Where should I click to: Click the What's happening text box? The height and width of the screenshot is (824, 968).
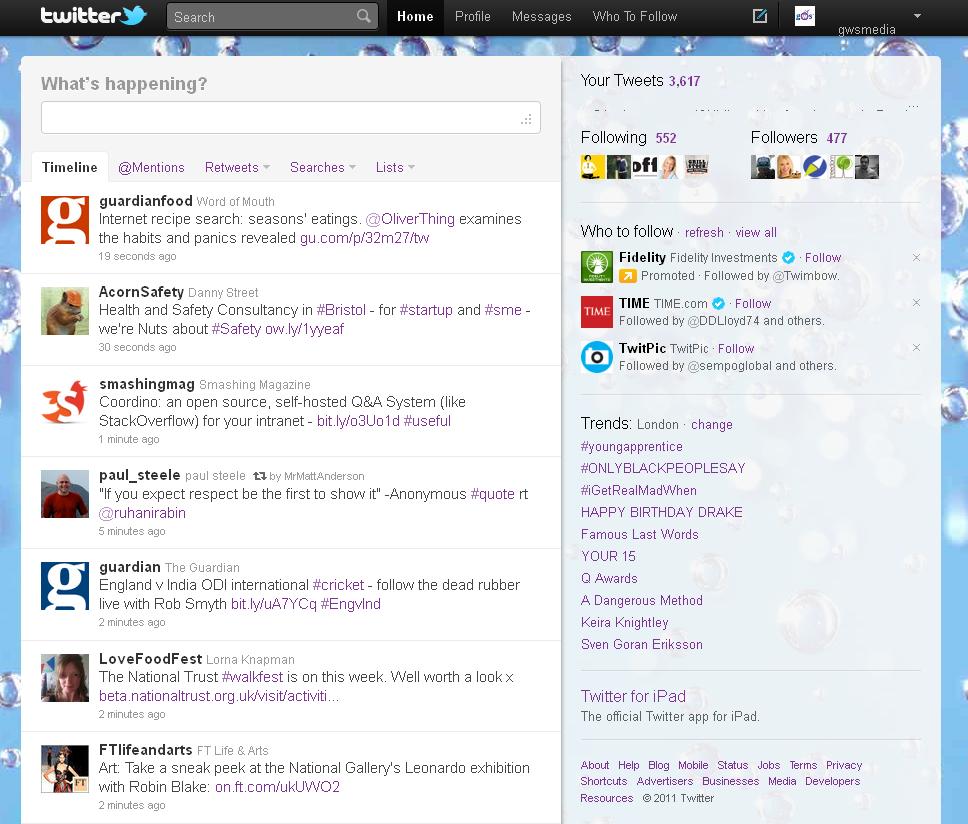tap(291, 117)
